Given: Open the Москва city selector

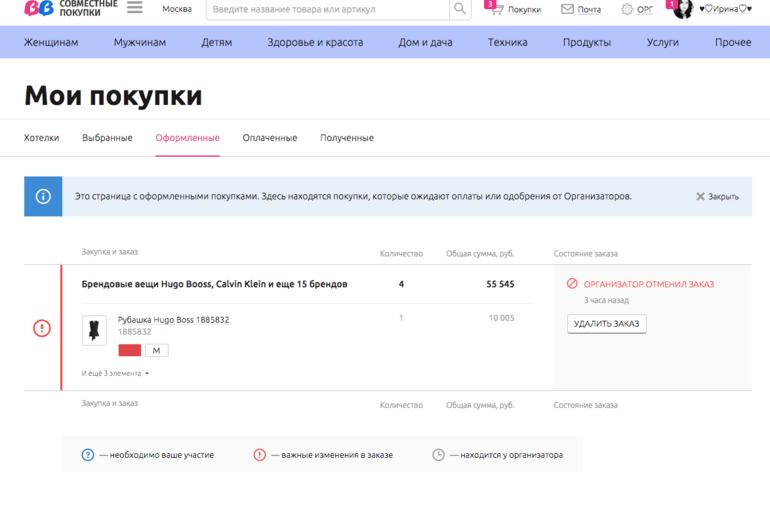Looking at the screenshot, I should coord(177,9).
